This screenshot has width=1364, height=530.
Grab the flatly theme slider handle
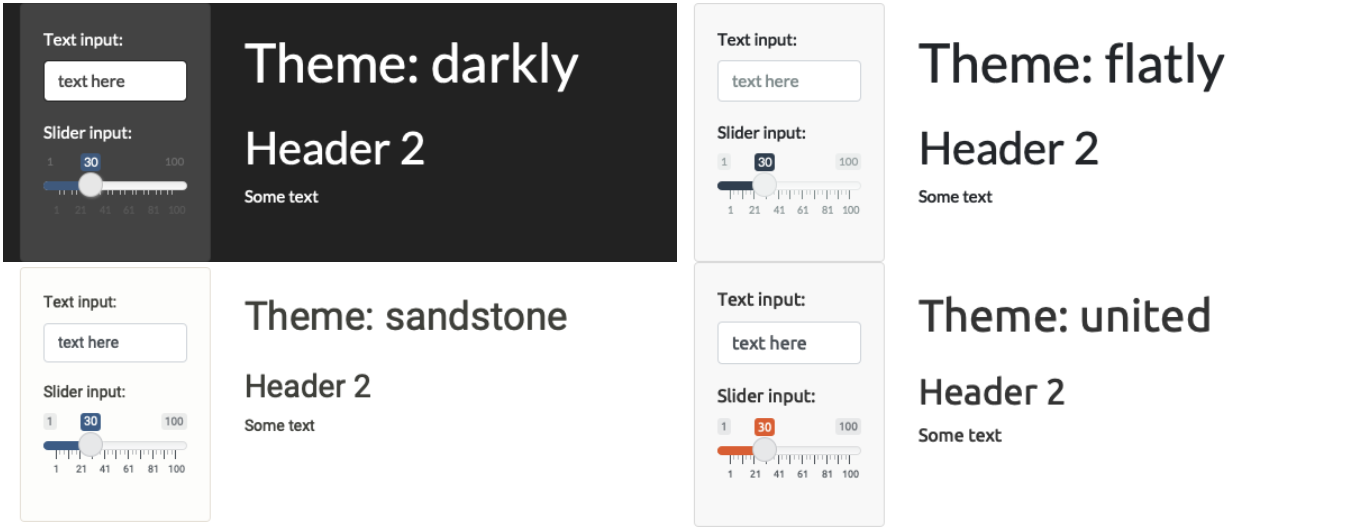click(x=765, y=185)
